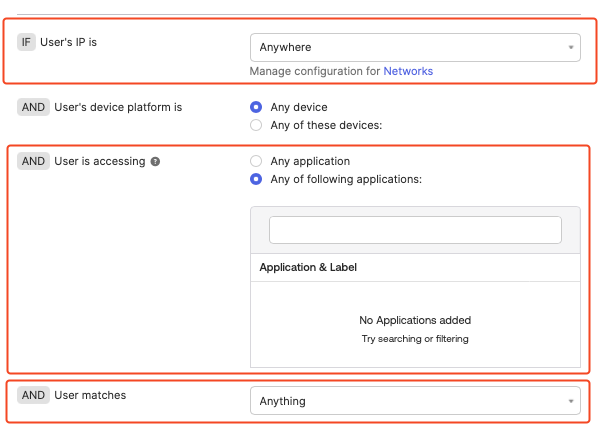This screenshot has width=599, height=430.
Task: Click the User's device platform is label
Action: 118,107
